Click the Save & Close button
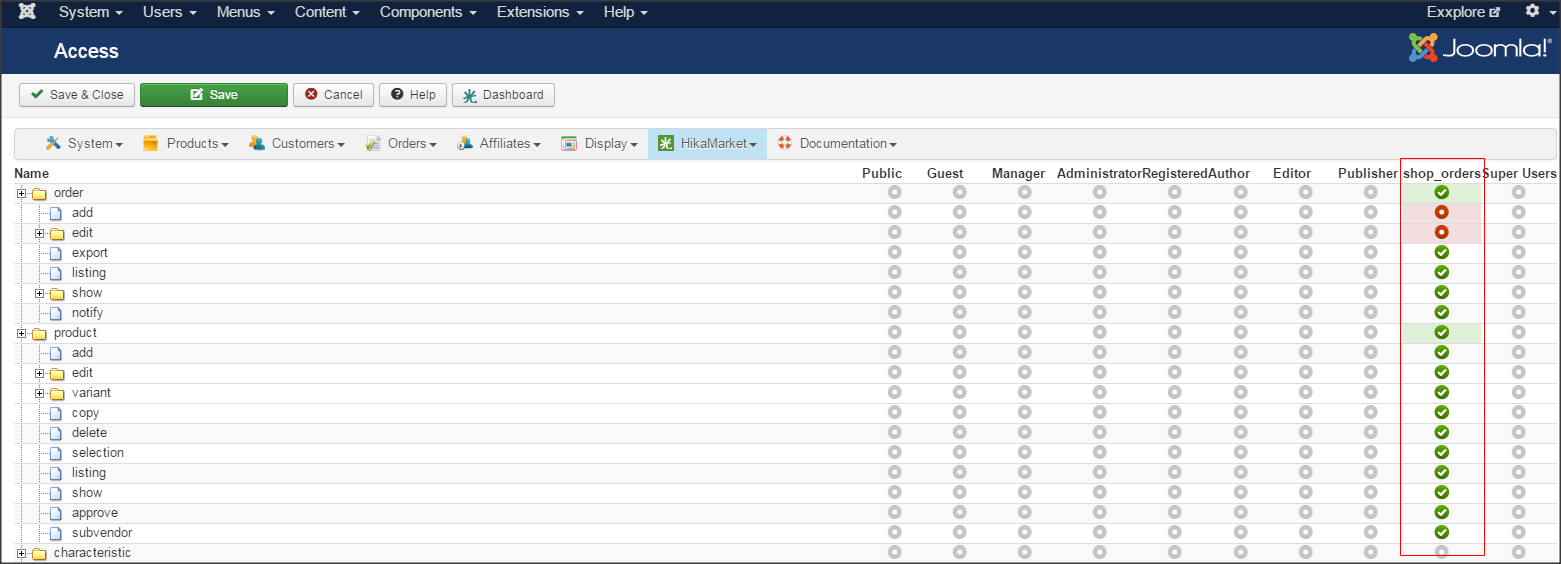Viewport: 1561px width, 564px height. pos(77,95)
